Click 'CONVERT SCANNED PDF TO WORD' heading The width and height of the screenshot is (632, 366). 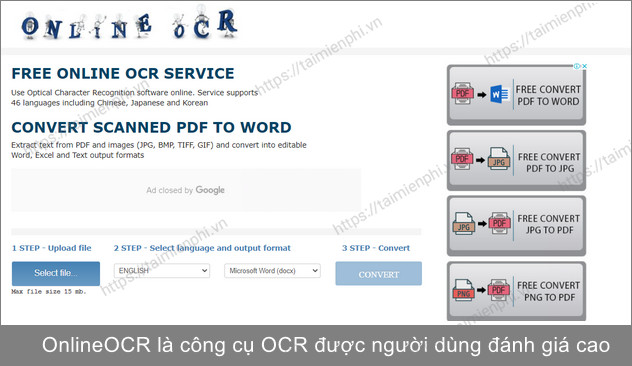pyautogui.click(x=152, y=127)
